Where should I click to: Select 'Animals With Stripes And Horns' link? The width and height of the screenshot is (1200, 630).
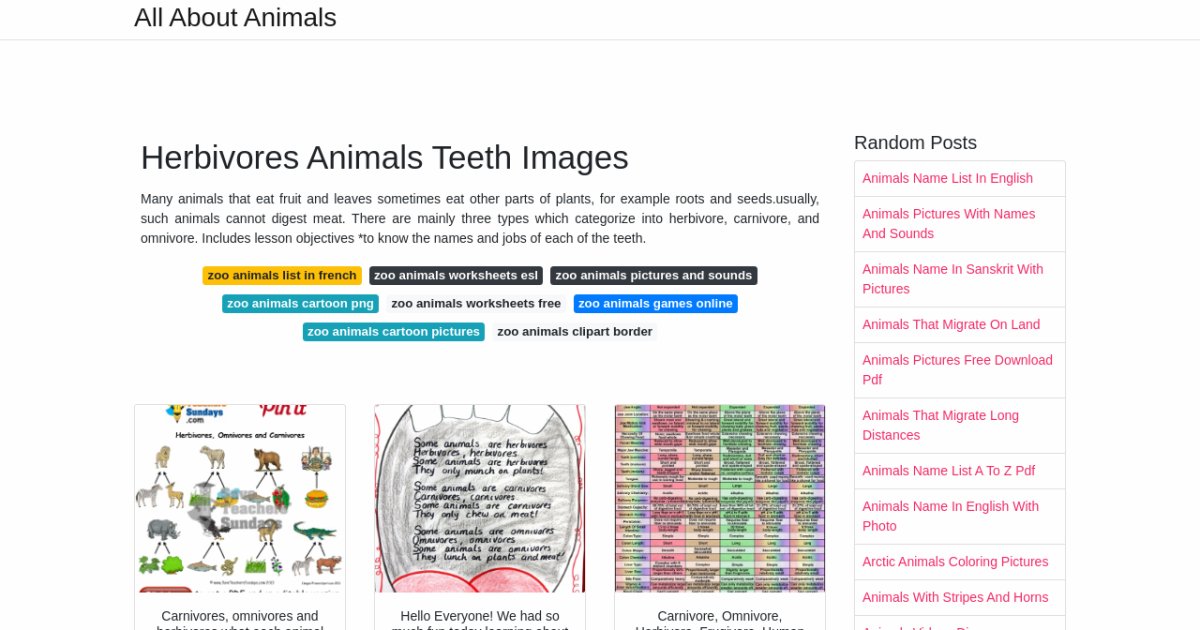955,598
